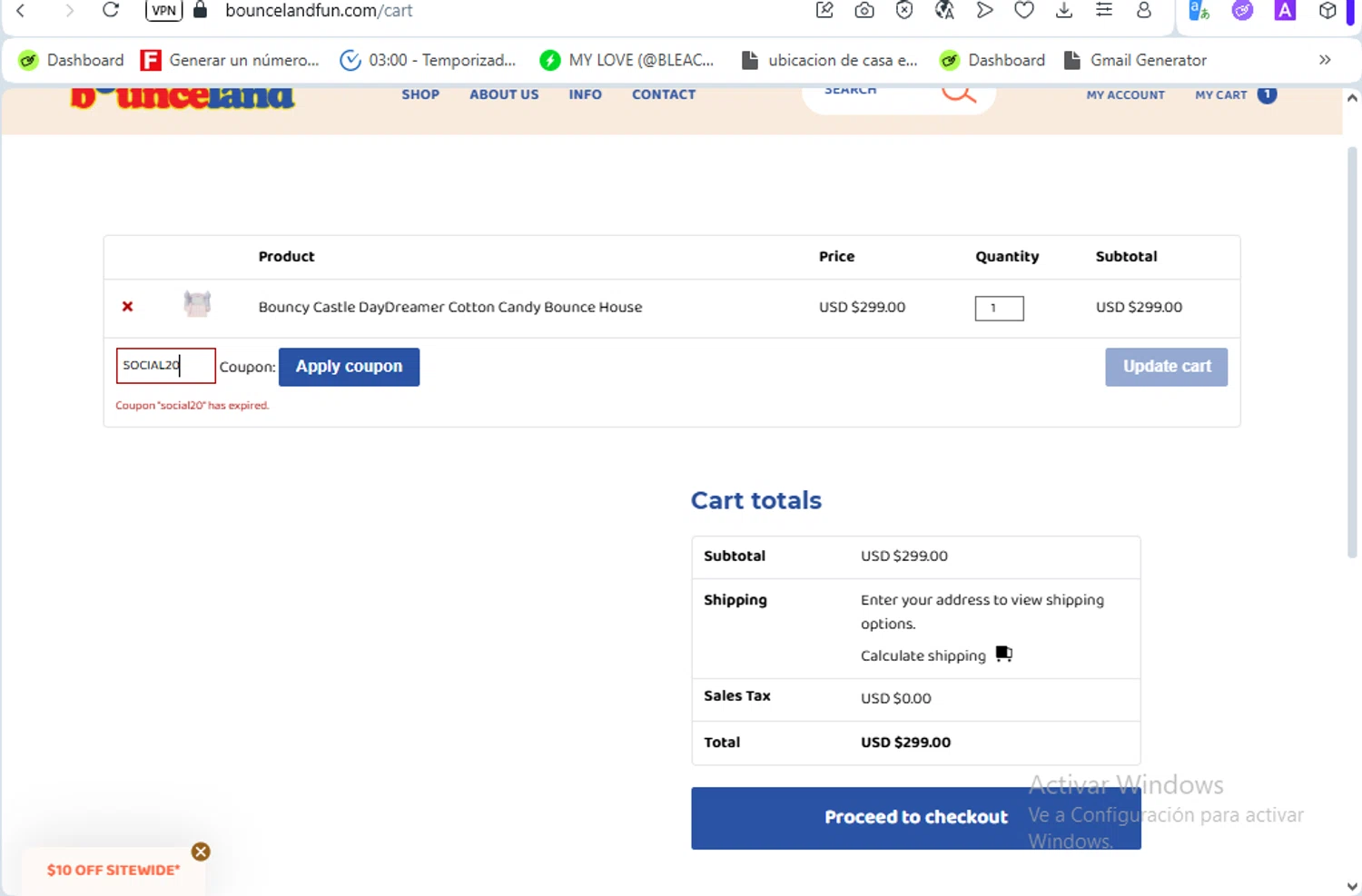Expand the bookmarks overflow chevron
This screenshot has height=896, width=1362.
[x=1325, y=60]
